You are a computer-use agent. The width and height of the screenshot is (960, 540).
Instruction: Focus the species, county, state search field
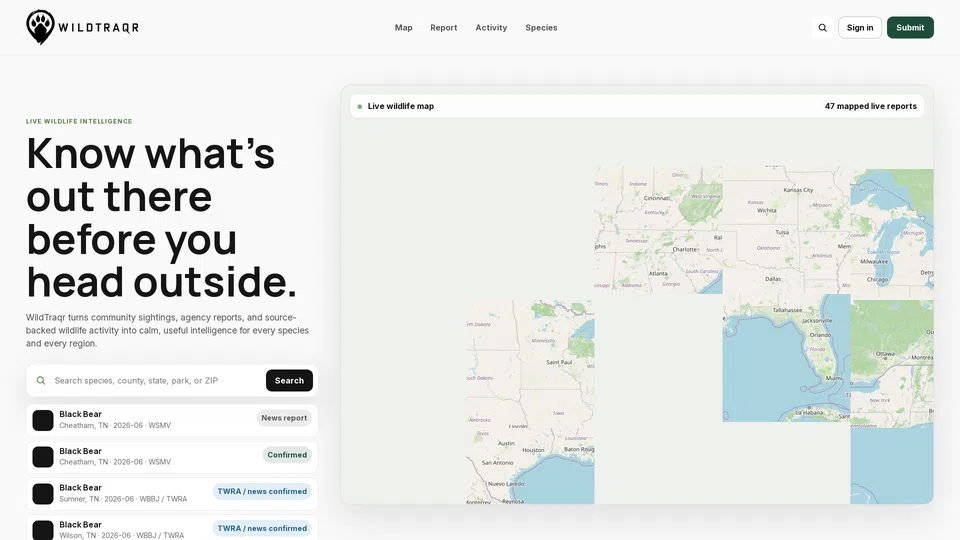tap(156, 381)
